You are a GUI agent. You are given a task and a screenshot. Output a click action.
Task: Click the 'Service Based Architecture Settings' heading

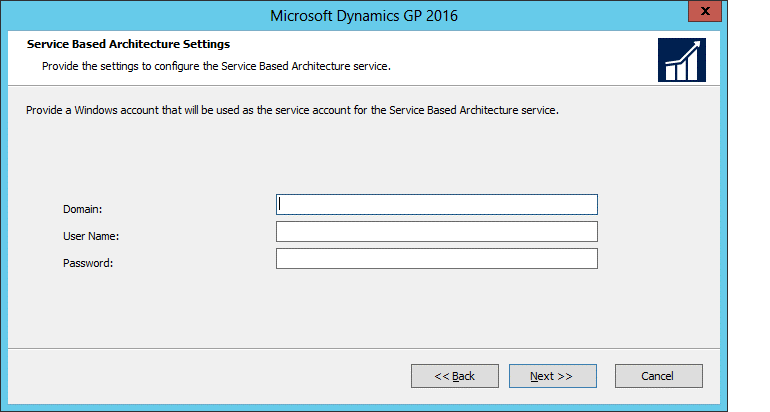tap(128, 44)
